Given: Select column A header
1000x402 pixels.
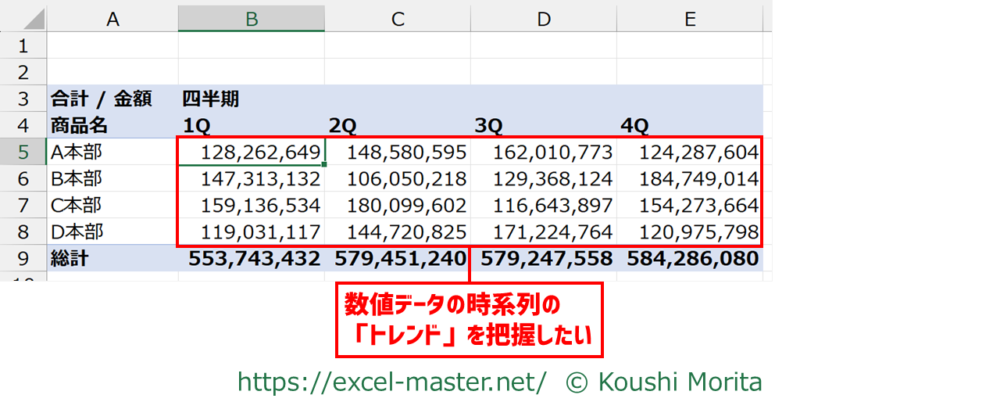Looking at the screenshot, I should [x=111, y=18].
